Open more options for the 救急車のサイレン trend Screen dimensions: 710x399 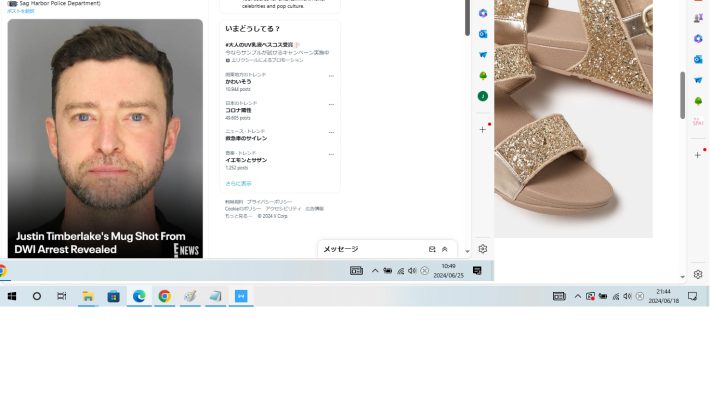[331, 133]
